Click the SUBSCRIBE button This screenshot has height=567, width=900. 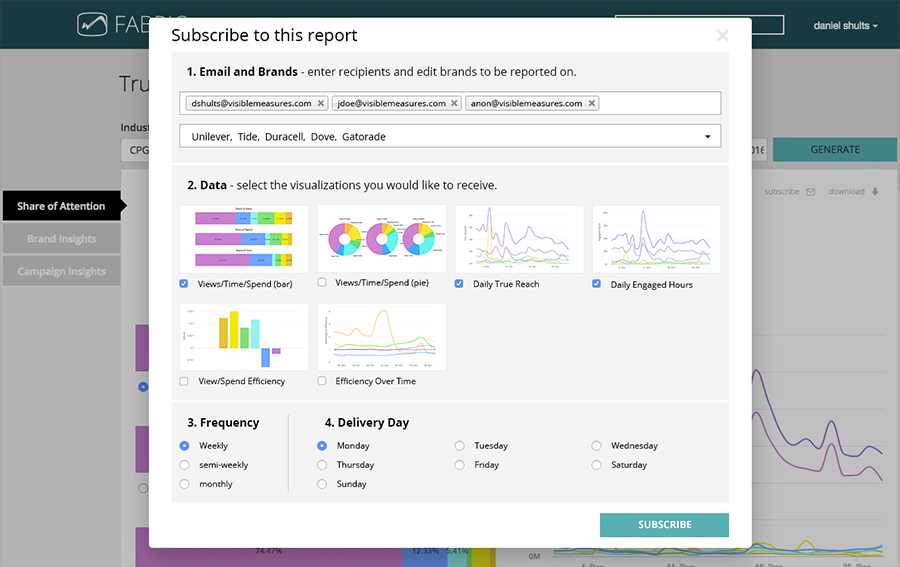coord(664,525)
